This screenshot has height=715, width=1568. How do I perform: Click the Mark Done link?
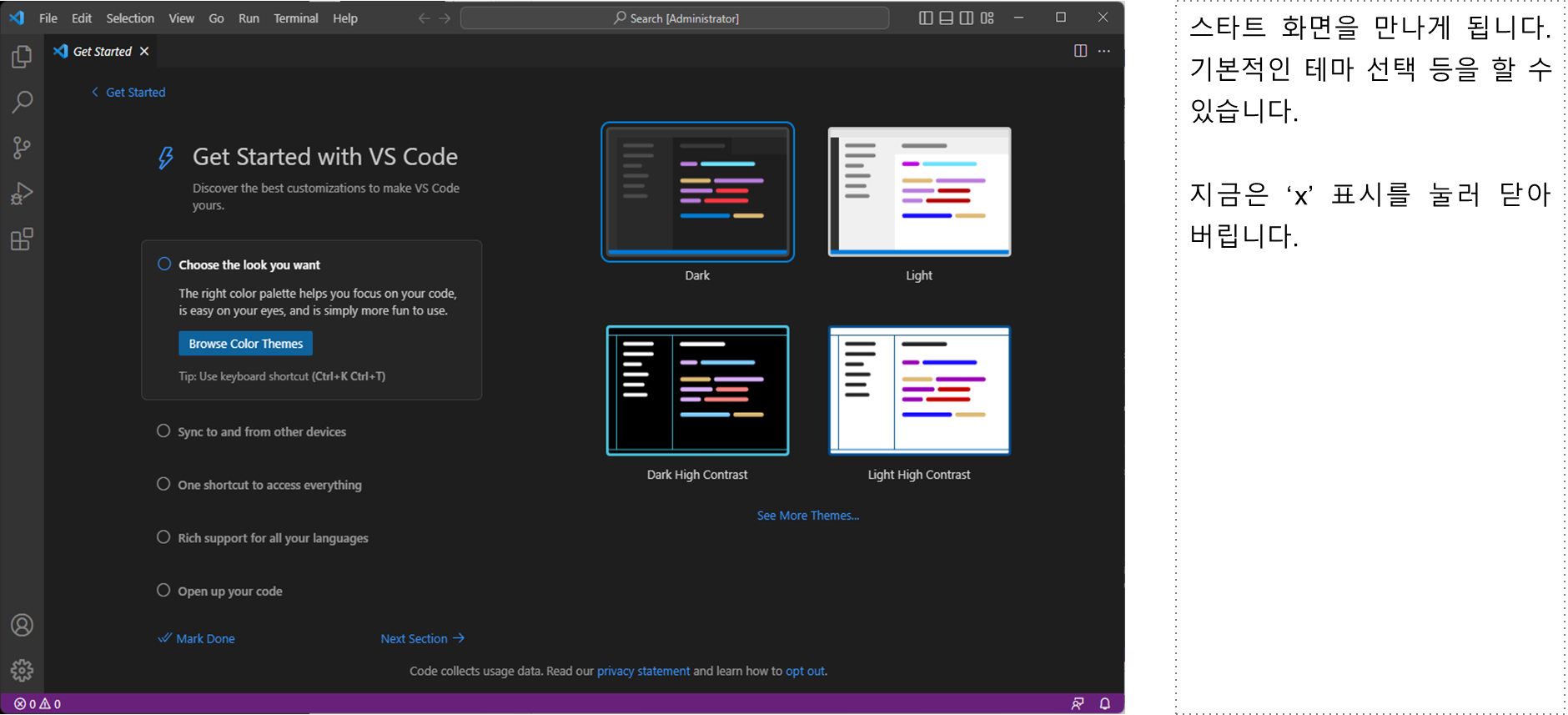tap(197, 638)
